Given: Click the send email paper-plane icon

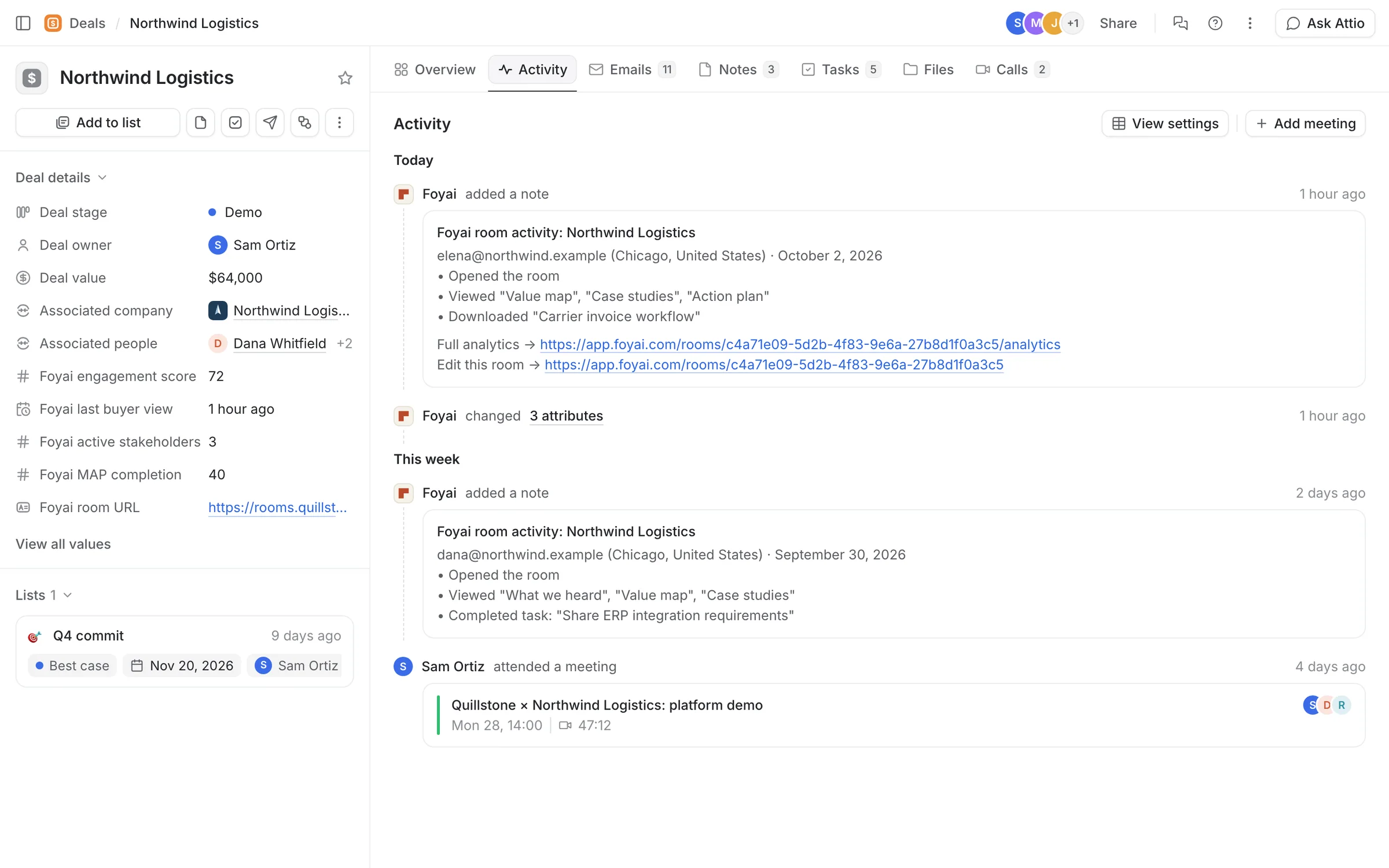Looking at the screenshot, I should [270, 123].
